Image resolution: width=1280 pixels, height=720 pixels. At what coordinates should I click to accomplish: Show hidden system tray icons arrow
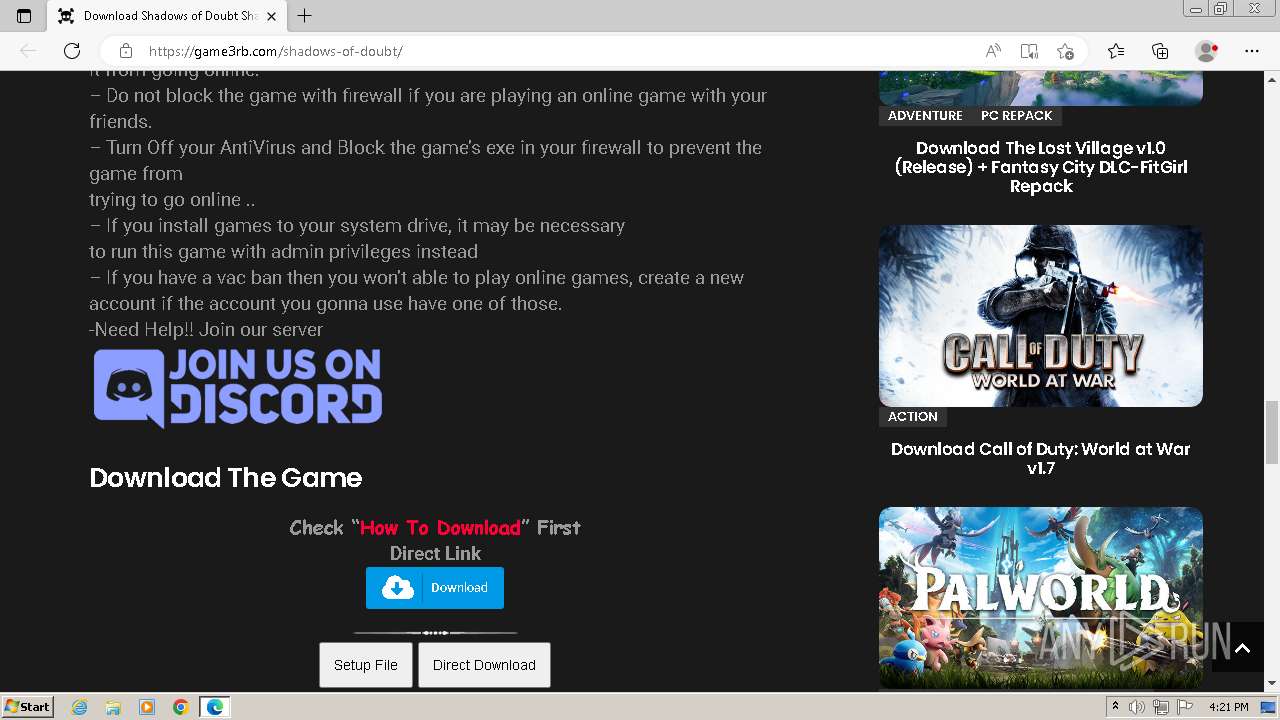(1116, 707)
